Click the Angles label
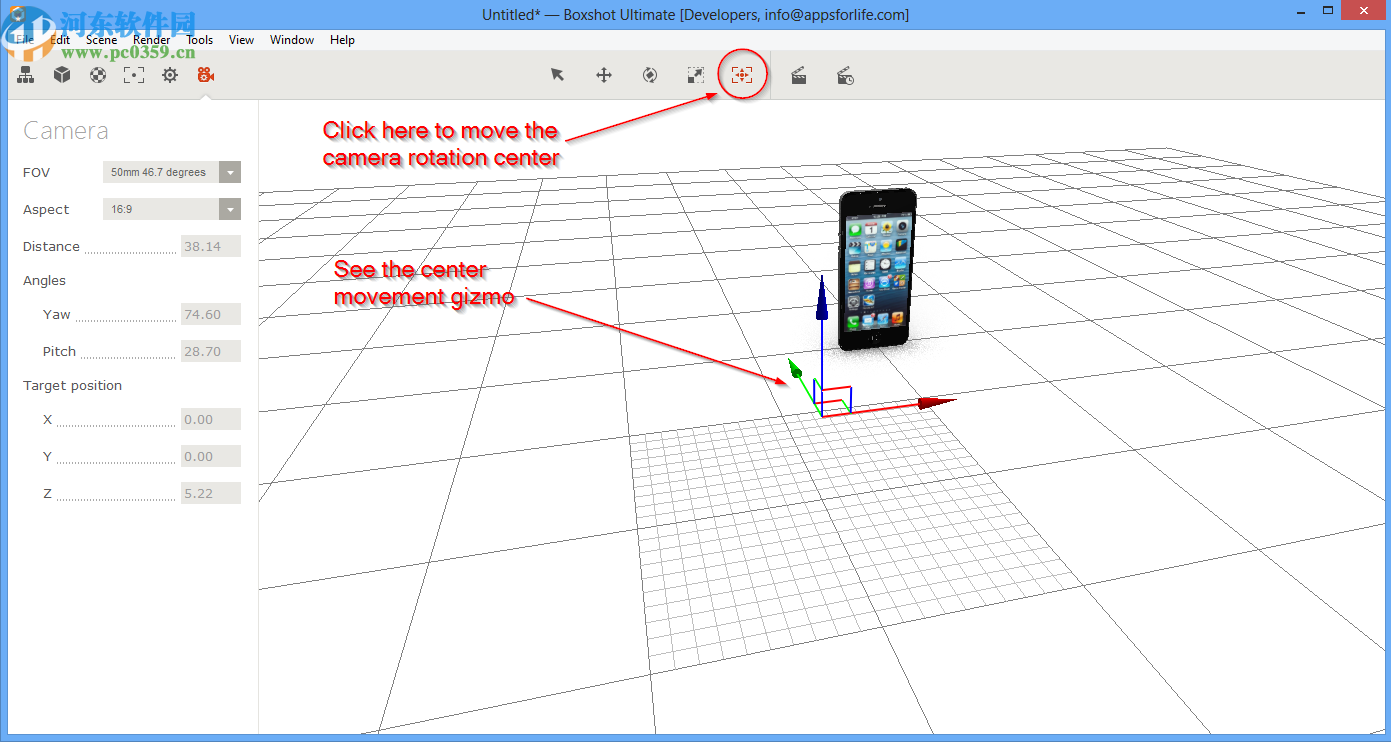 coord(44,281)
